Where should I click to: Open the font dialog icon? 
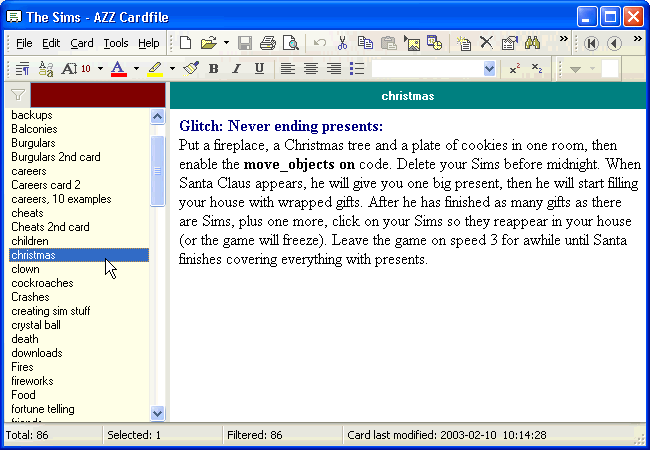click(x=46, y=69)
